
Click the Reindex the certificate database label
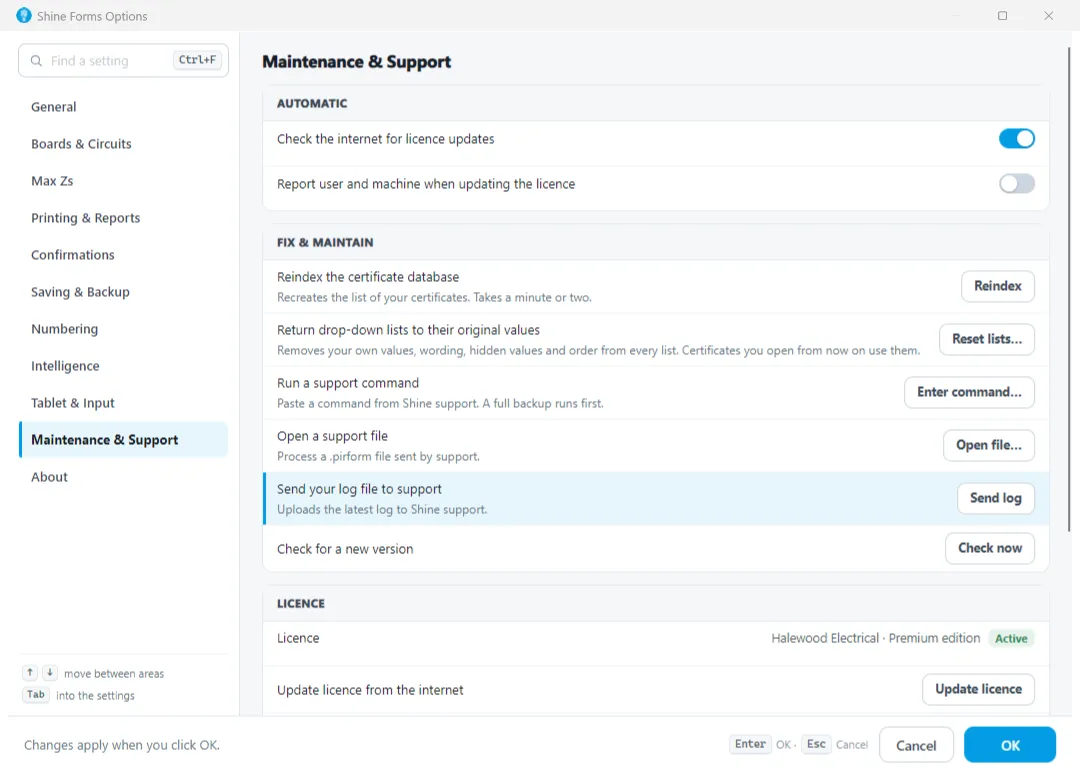[368, 277]
